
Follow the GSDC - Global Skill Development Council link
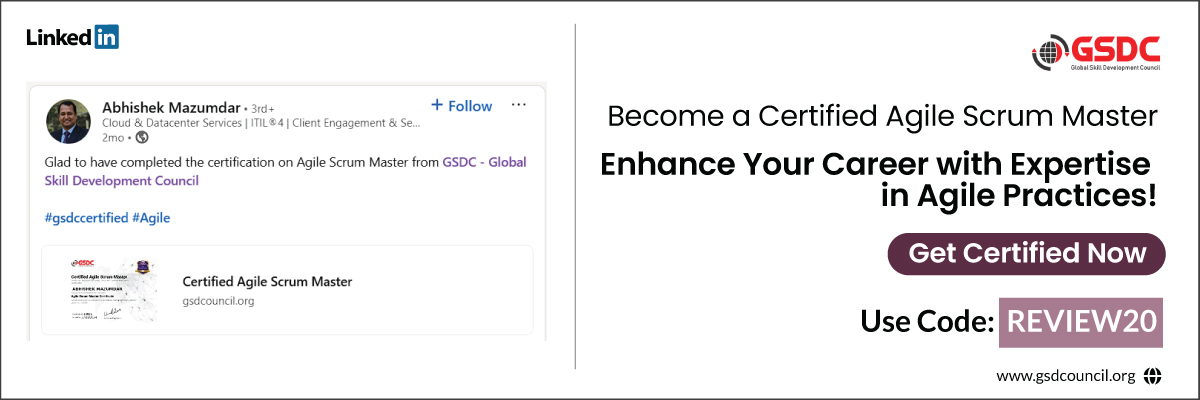pyautogui.click(x=484, y=162)
